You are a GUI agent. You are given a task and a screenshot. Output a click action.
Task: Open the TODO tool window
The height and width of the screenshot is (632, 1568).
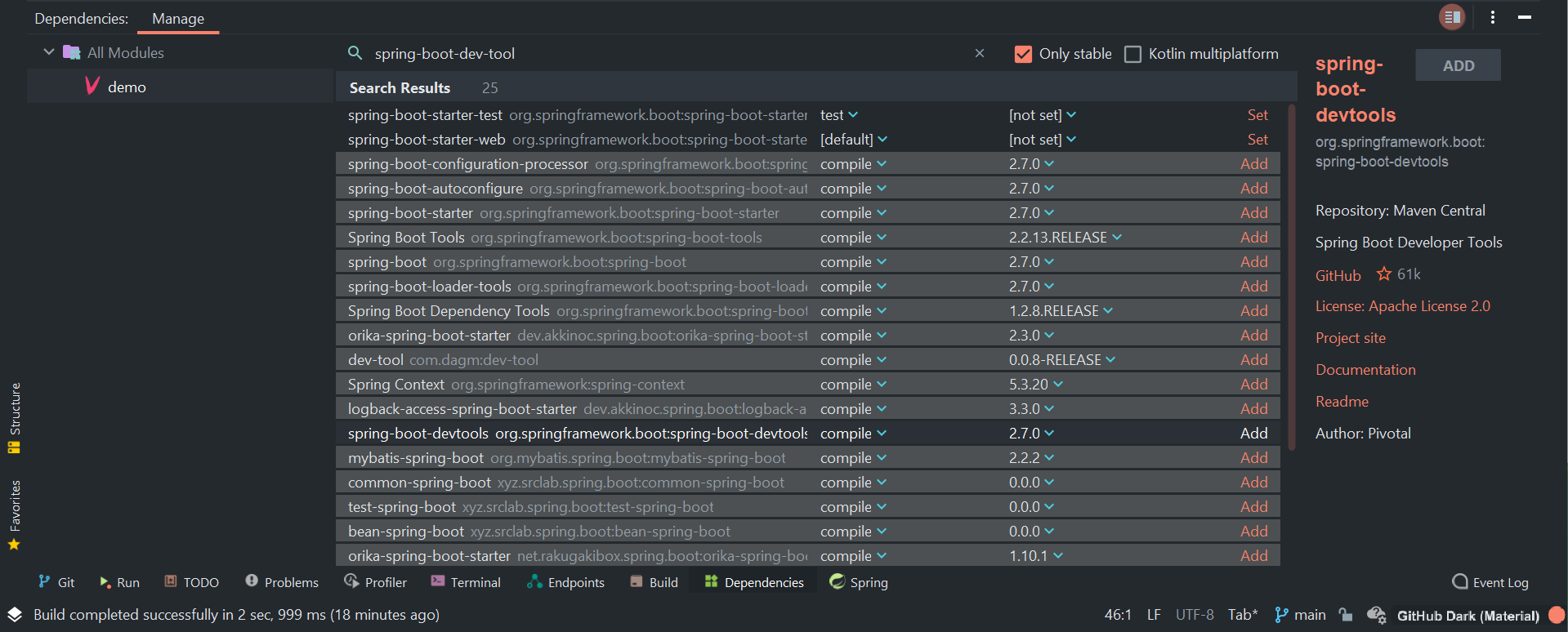[192, 582]
